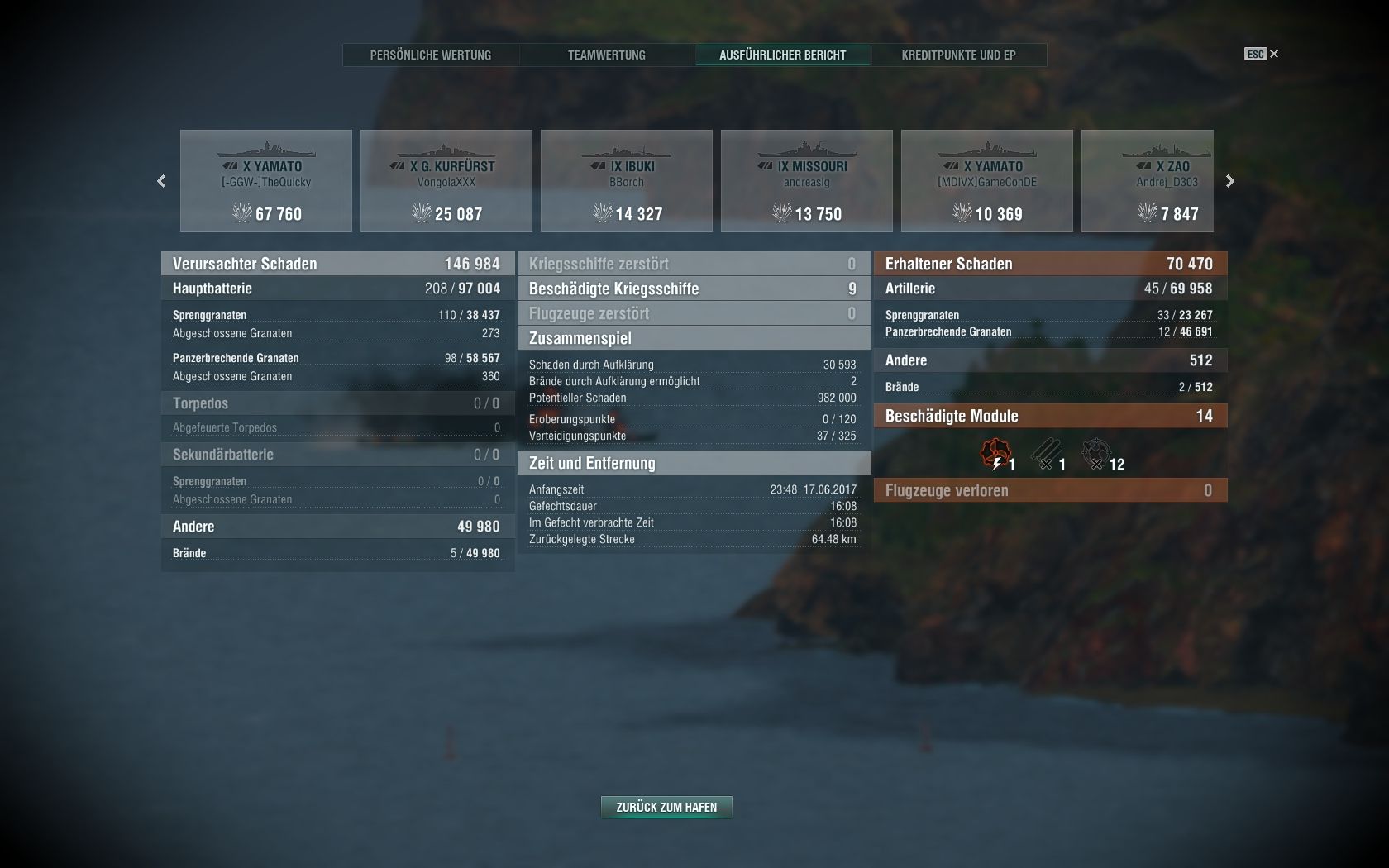
Task: Click the destroyed main battery module icon
Action: click(x=1046, y=453)
